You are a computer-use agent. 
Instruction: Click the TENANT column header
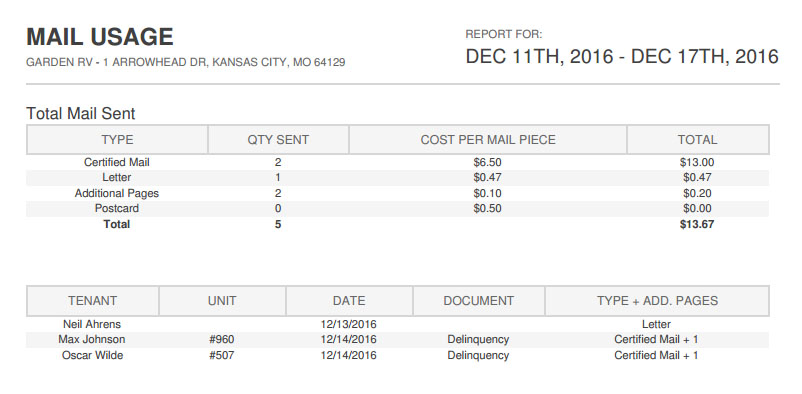93,301
